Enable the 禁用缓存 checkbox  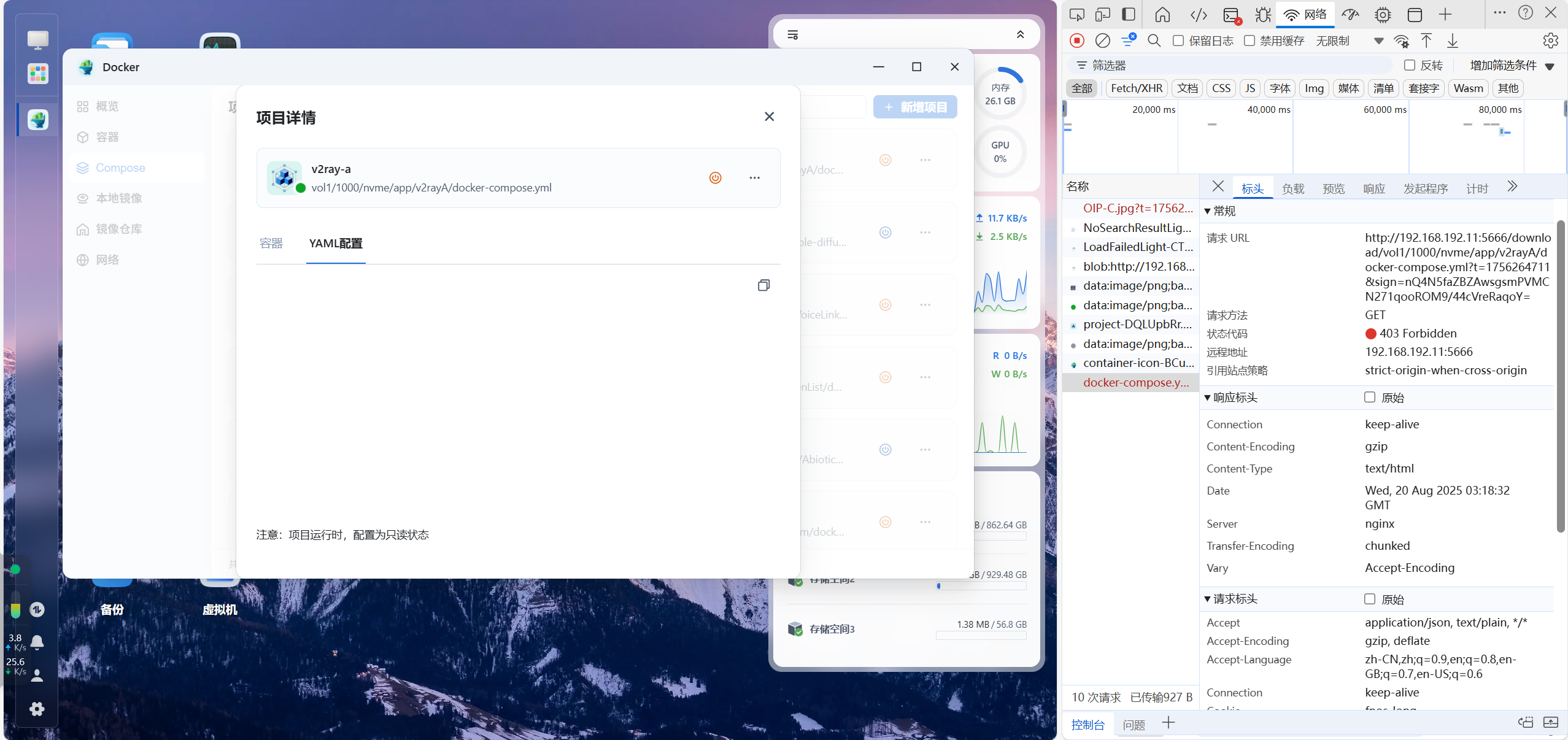point(1249,40)
